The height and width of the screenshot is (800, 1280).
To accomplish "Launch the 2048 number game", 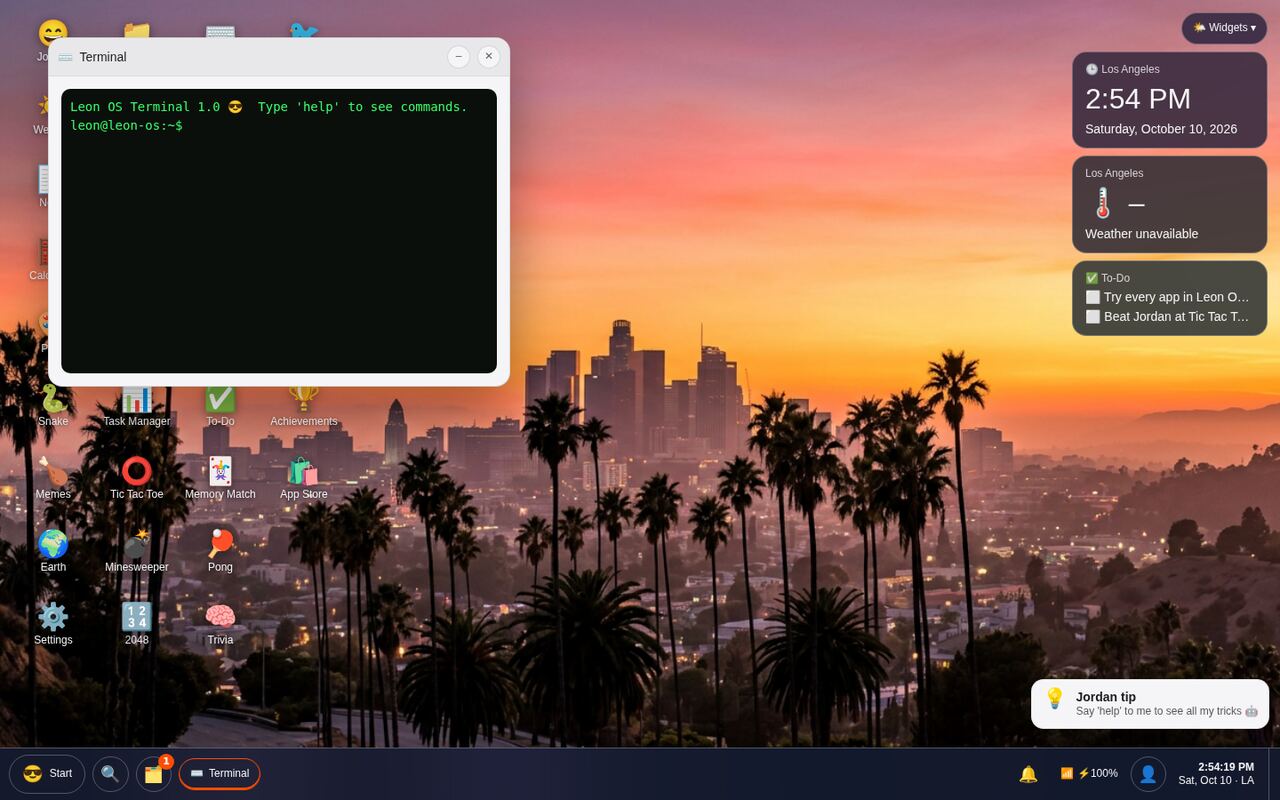I will tap(137, 623).
